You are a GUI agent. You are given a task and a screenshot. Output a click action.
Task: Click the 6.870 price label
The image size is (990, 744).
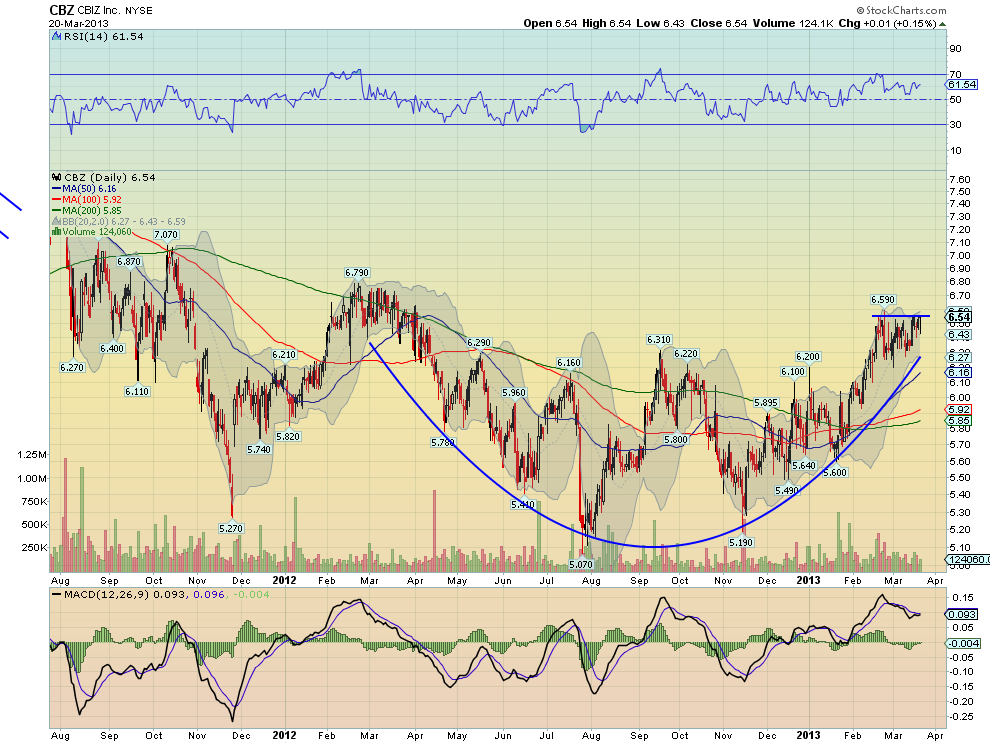pos(129,261)
